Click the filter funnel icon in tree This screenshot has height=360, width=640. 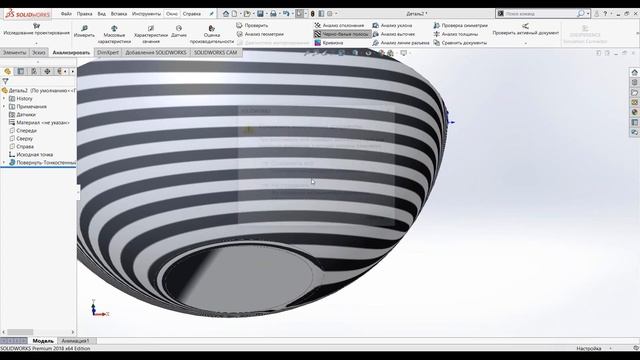click(x=5, y=81)
